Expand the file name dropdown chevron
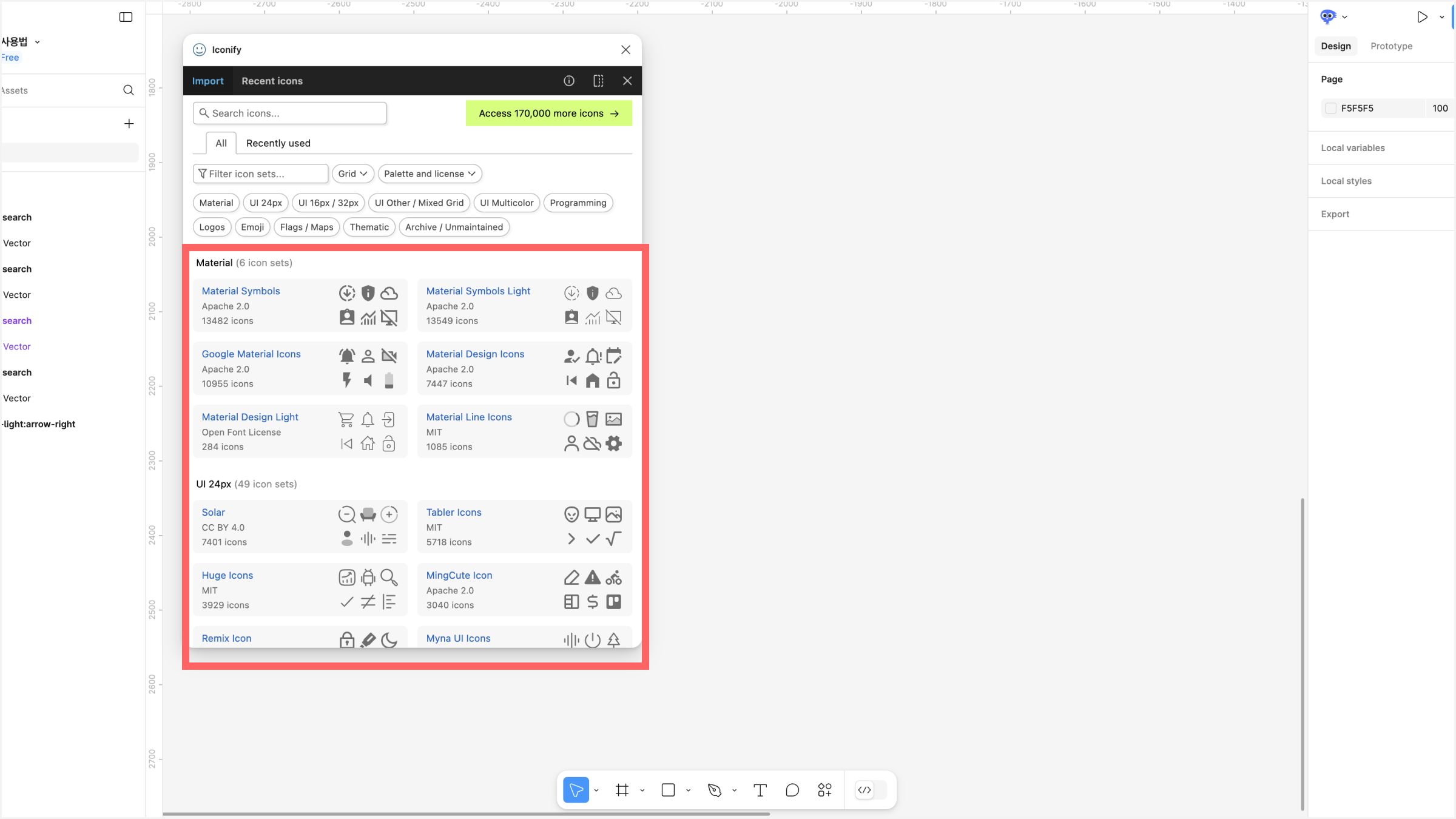 point(38,42)
